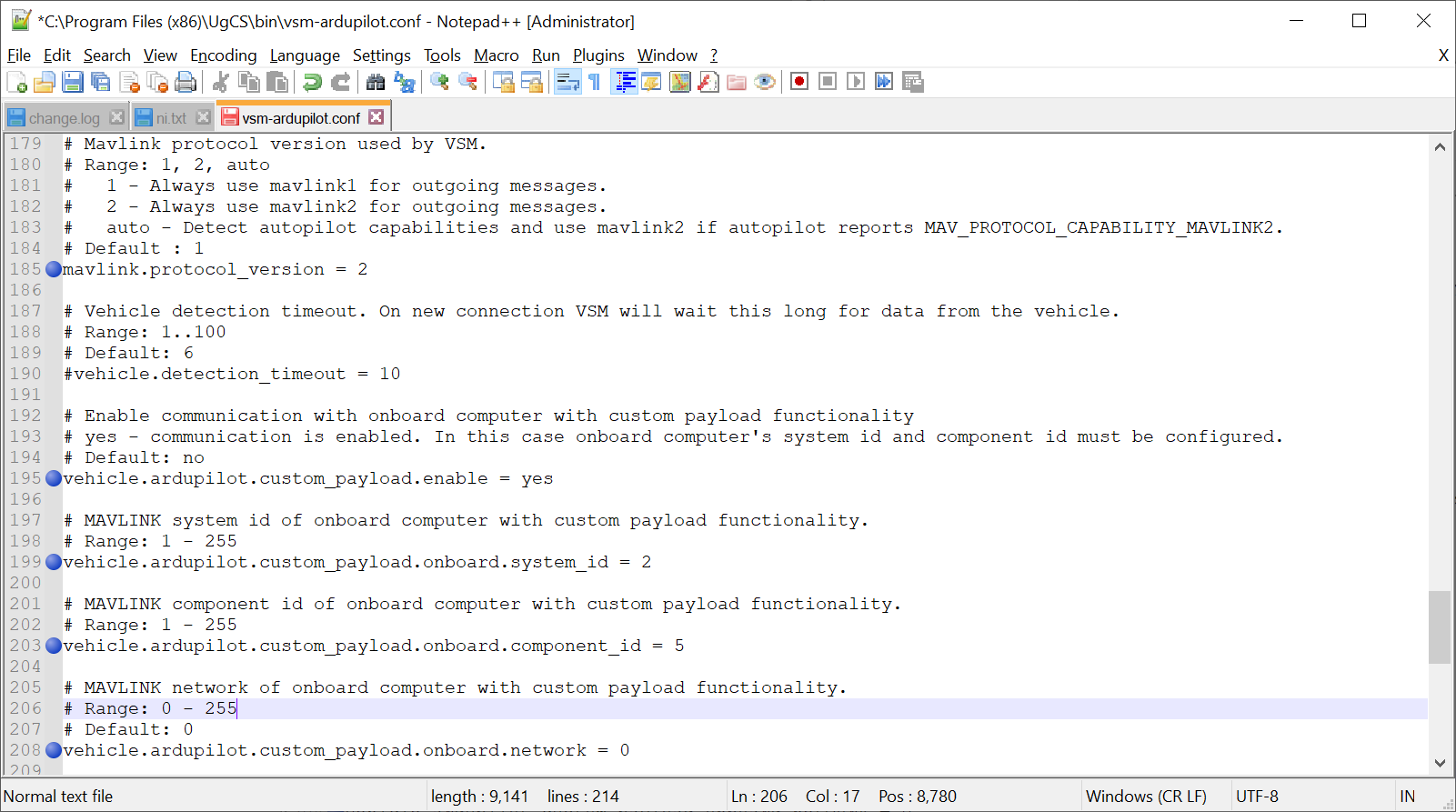Toggle the indent guide toolbar button
This screenshot has width=1456, height=812.
coord(625,82)
